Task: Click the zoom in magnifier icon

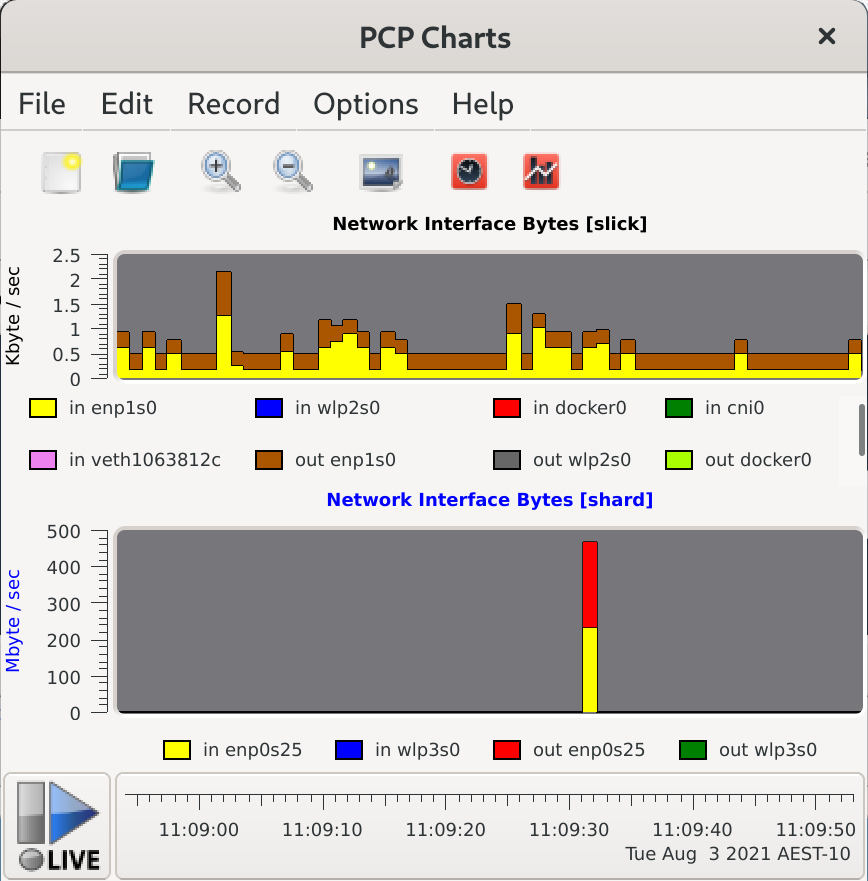Action: pyautogui.click(x=220, y=172)
